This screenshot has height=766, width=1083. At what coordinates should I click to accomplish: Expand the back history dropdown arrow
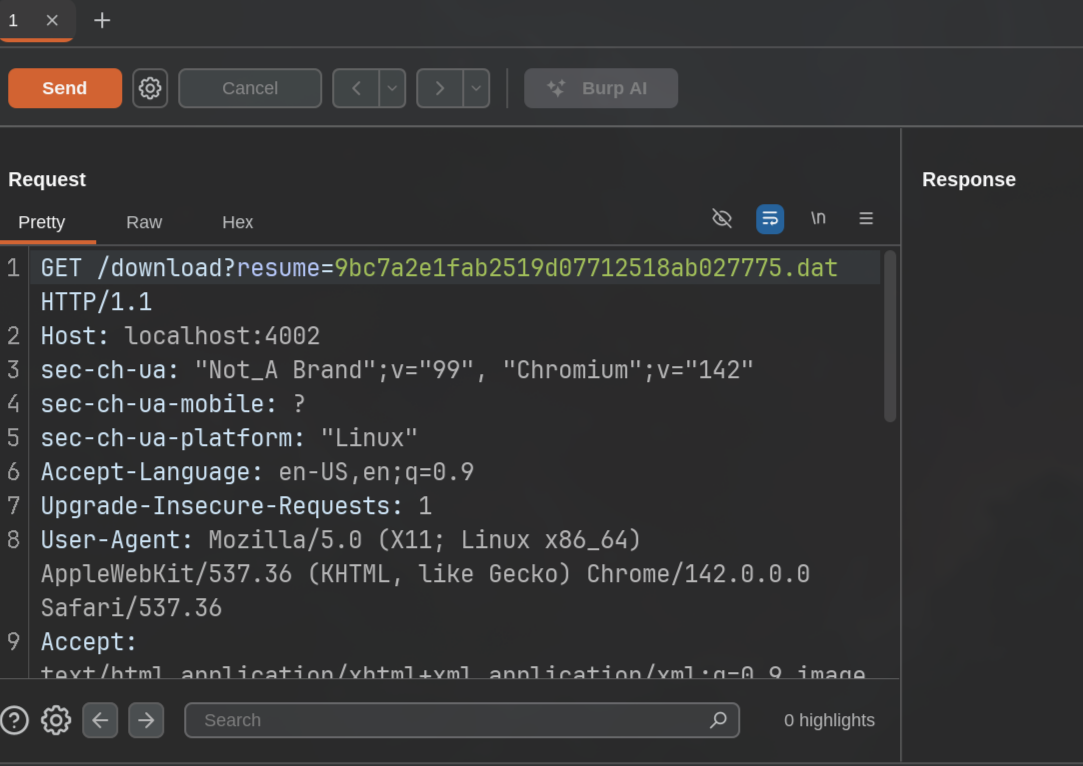coord(392,88)
